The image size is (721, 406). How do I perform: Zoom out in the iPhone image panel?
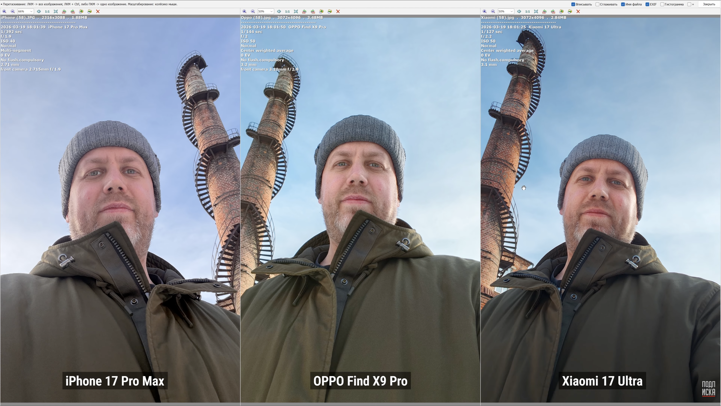(x=12, y=11)
